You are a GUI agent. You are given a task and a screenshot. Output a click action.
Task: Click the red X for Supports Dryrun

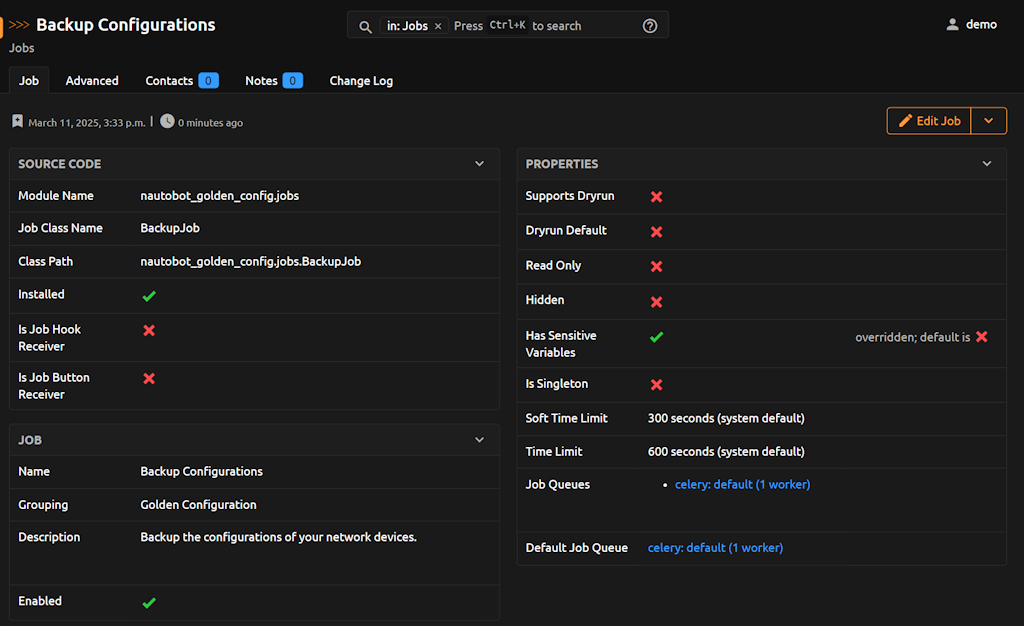[656, 197]
